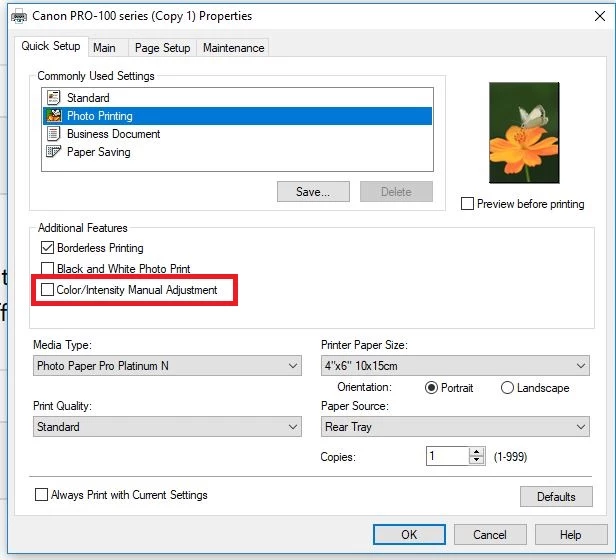The width and height of the screenshot is (616, 560).
Task: Click the Photo Printing profile icon
Action: [53, 116]
